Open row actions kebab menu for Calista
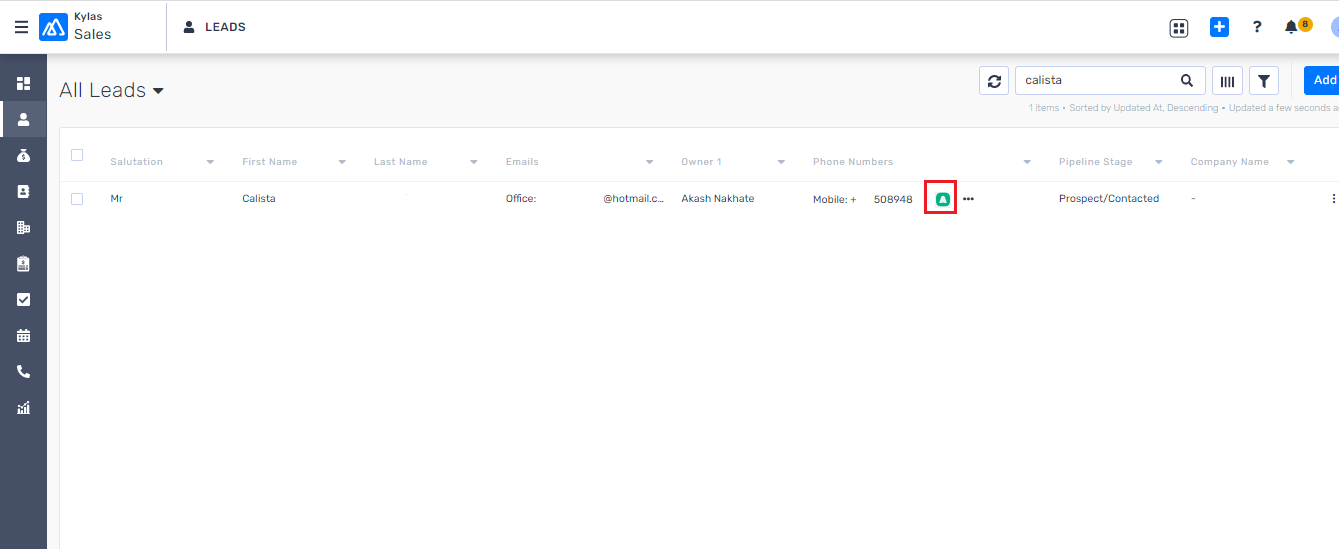 tap(1333, 199)
